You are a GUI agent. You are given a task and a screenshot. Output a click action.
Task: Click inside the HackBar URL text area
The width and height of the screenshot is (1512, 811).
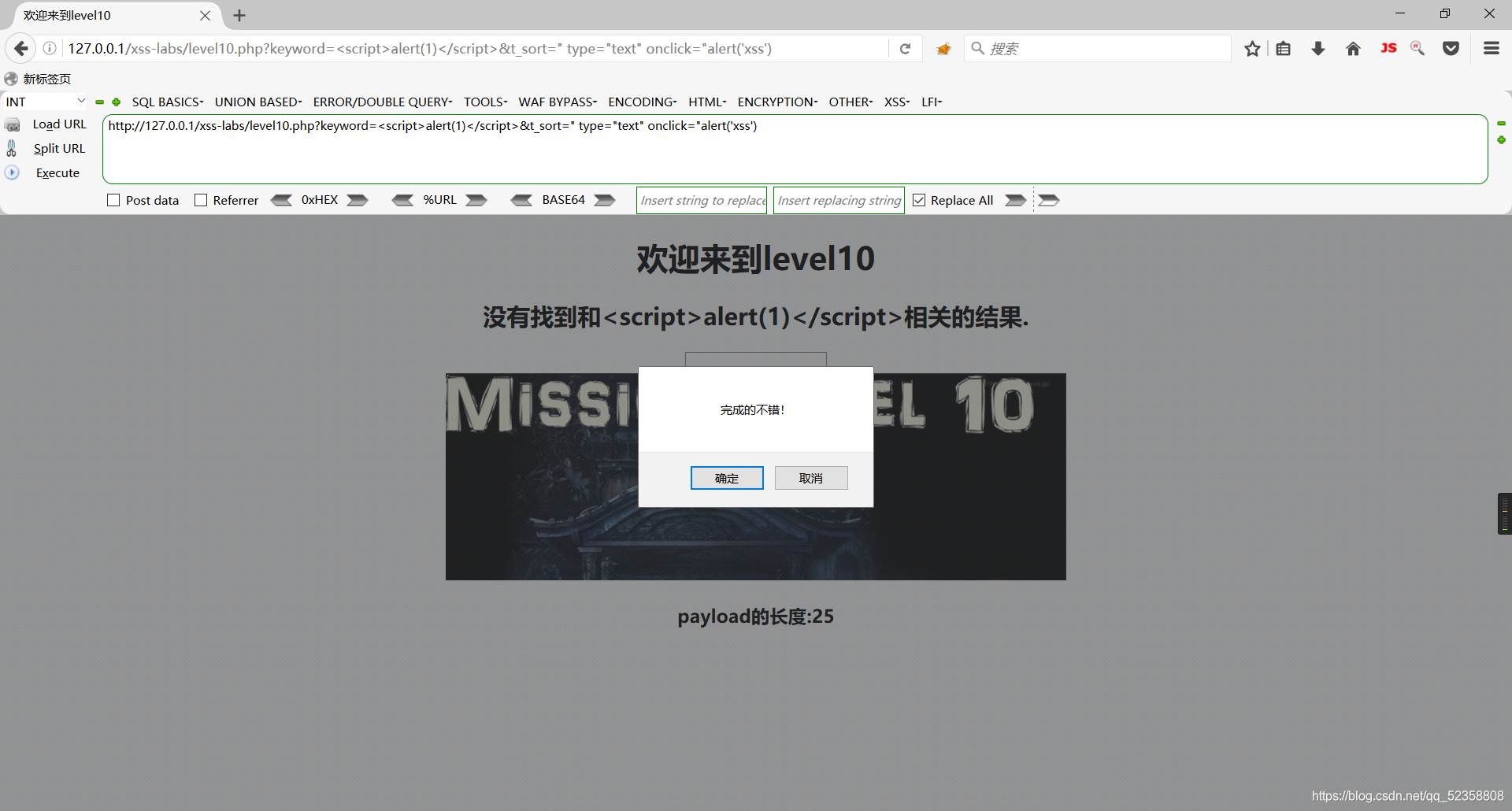[795, 150]
